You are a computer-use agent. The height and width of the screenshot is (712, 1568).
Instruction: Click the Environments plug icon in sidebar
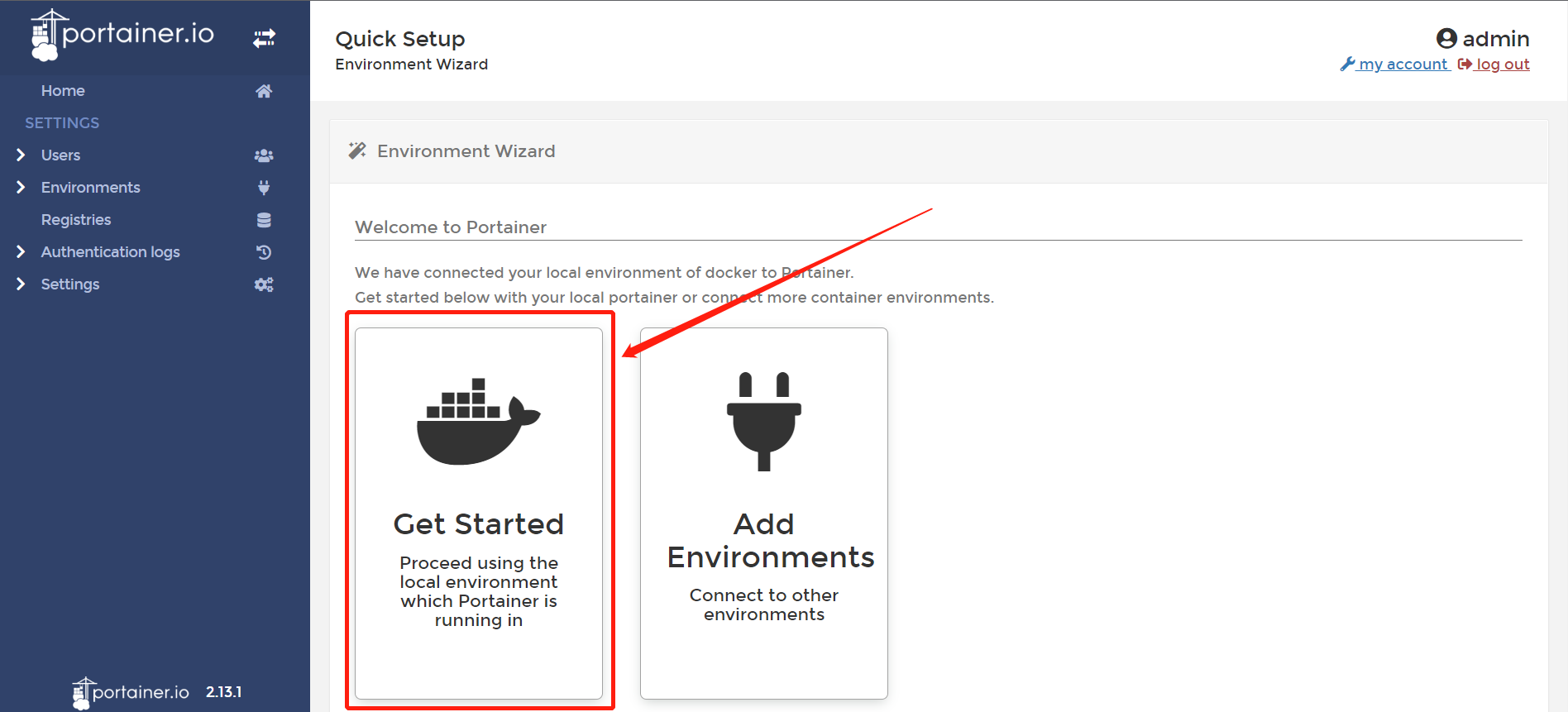click(x=264, y=188)
